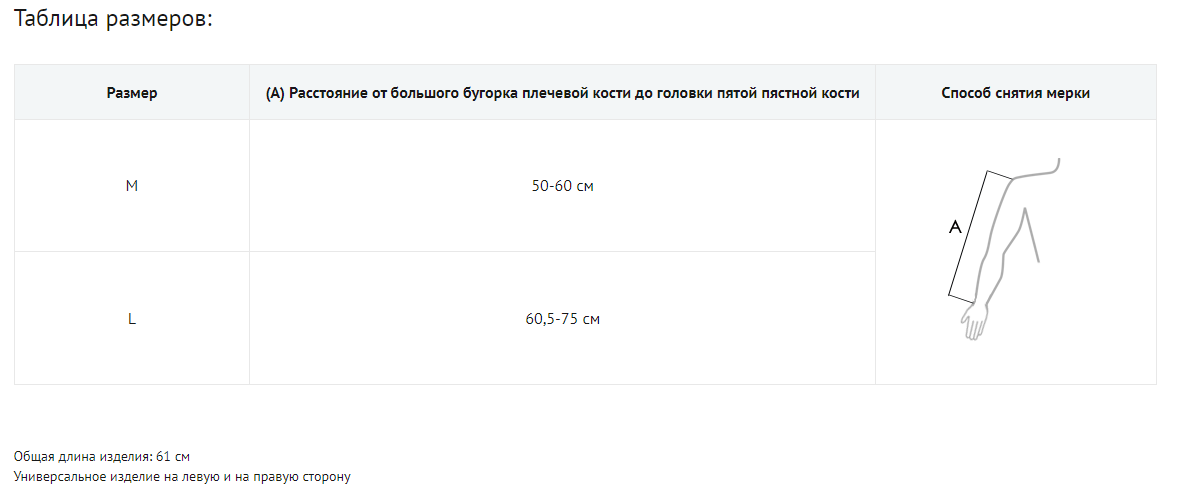This screenshot has width=1202, height=492.
Task: Click the "Таблица размеров:" heading
Action: [113, 21]
